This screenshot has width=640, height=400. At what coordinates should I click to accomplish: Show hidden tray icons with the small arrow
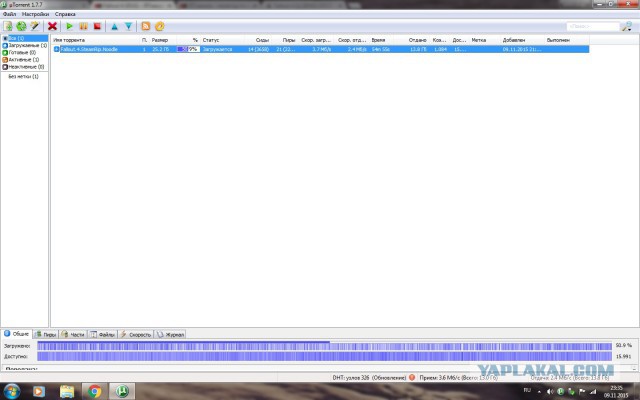539,392
